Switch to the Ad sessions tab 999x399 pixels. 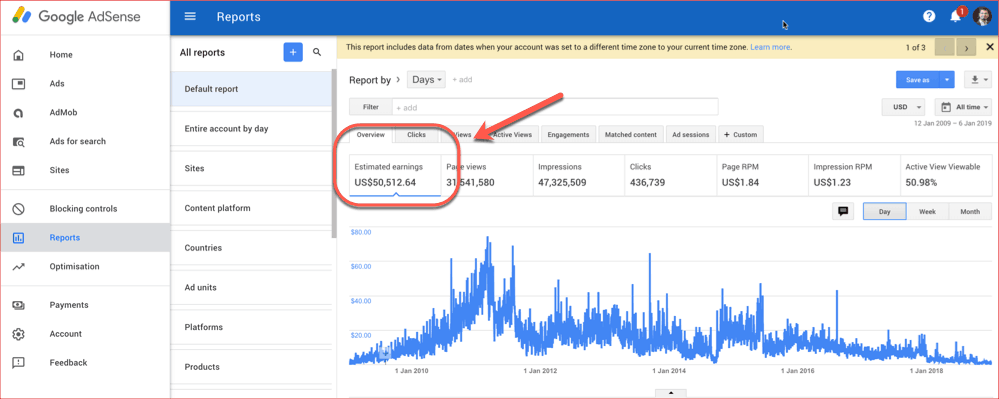click(691, 134)
